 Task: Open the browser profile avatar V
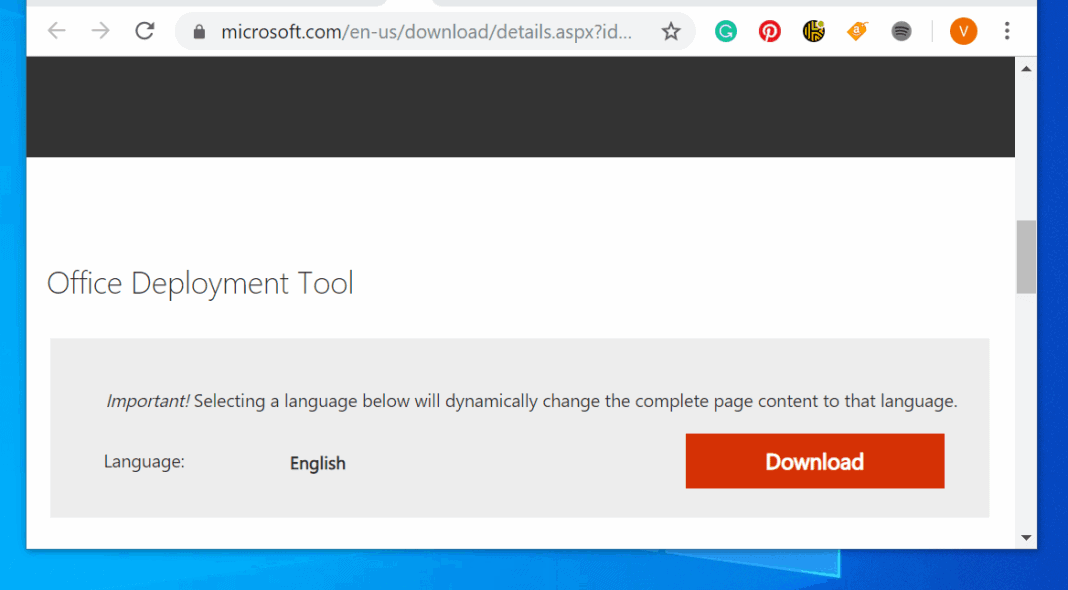point(963,31)
